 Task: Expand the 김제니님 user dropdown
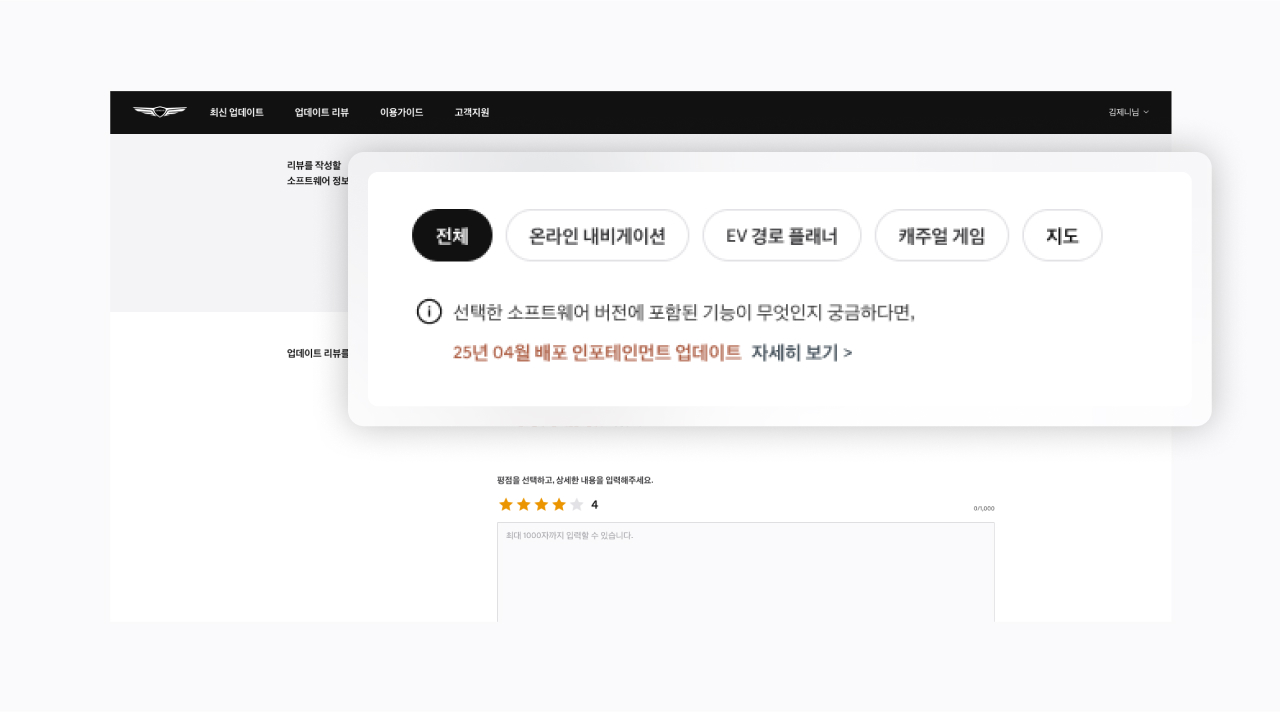1129,112
